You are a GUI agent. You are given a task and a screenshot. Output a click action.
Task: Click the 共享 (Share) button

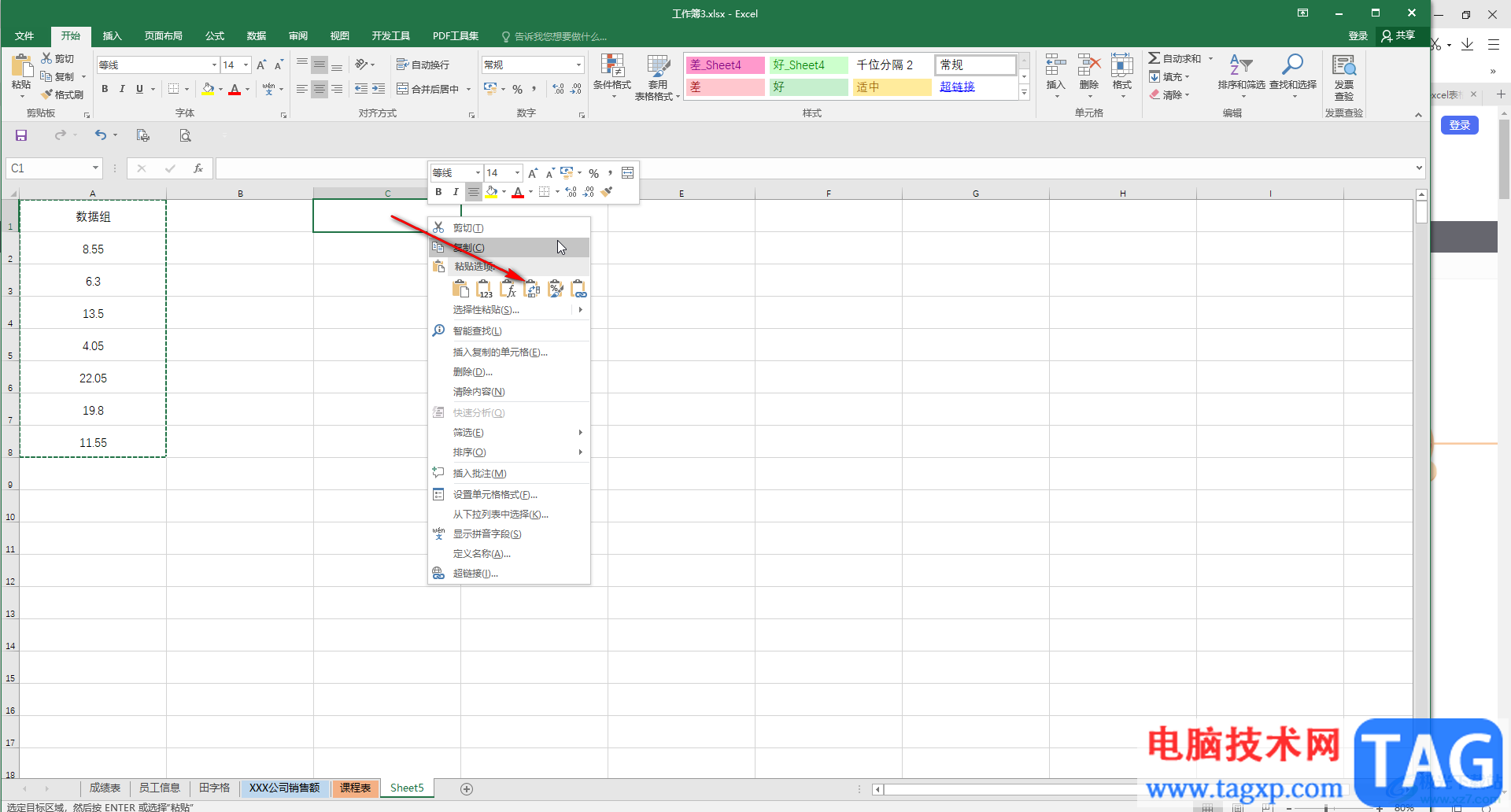click(x=1398, y=35)
